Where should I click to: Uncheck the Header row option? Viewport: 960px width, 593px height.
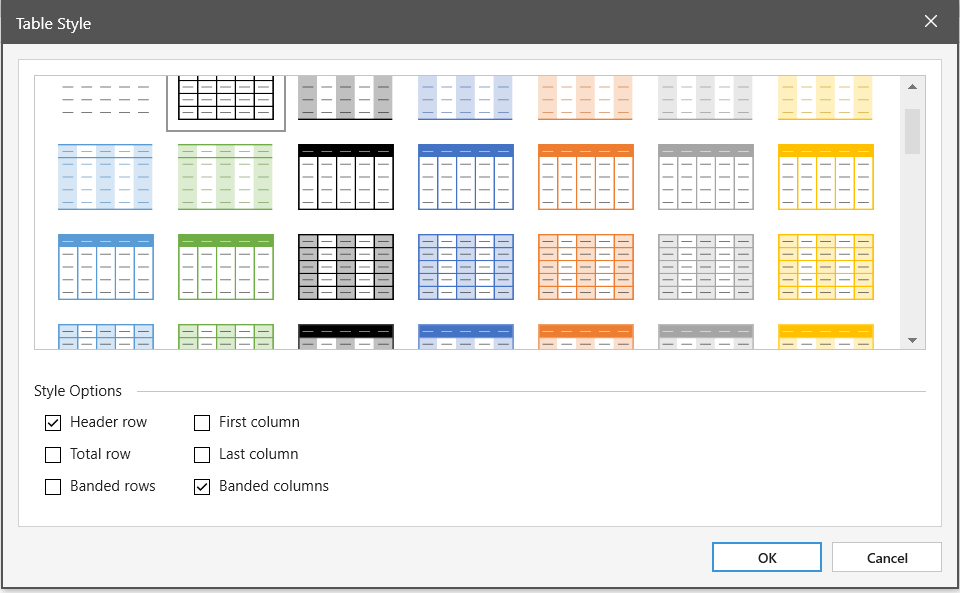click(x=53, y=423)
